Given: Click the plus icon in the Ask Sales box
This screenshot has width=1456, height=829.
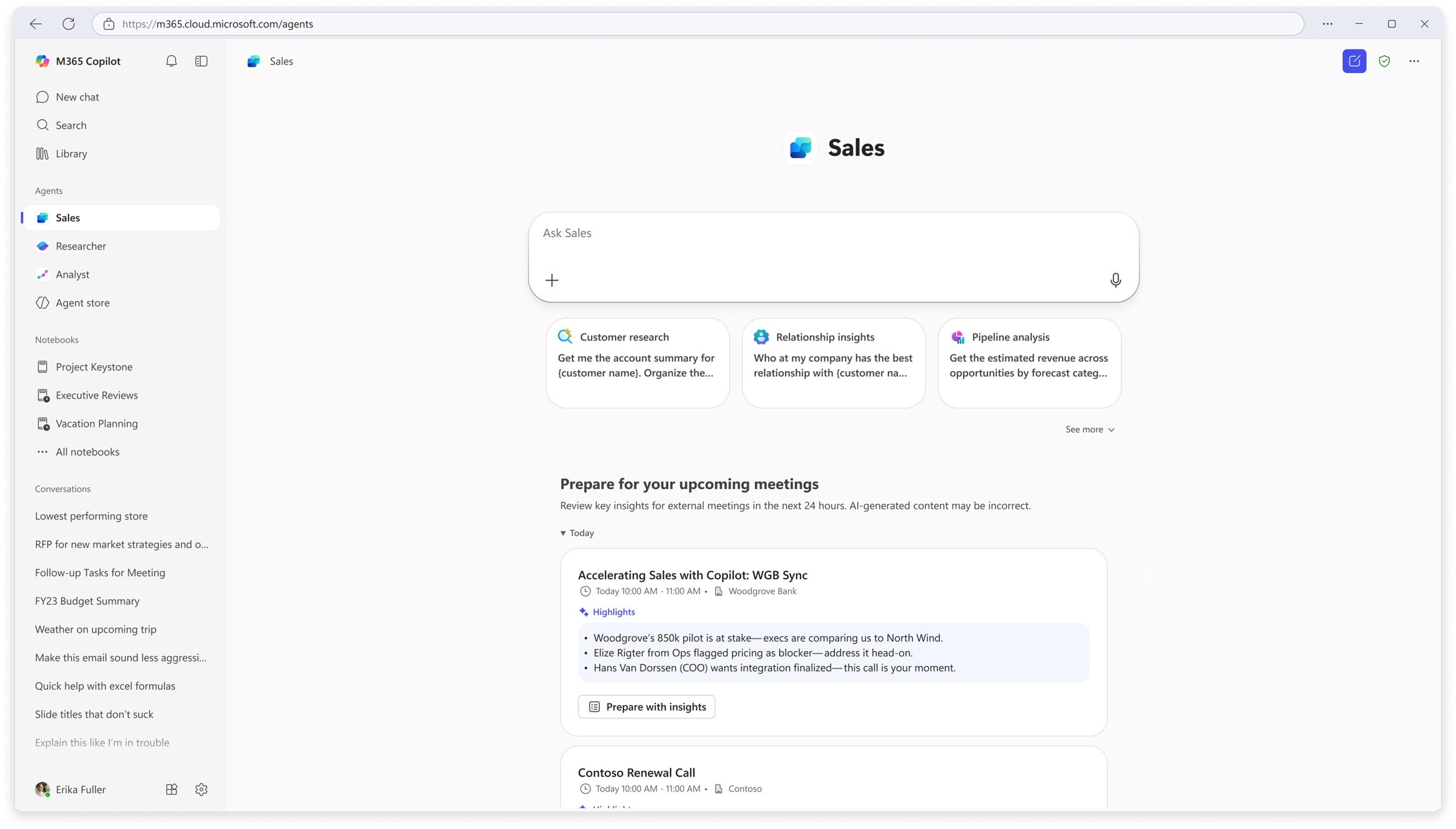Looking at the screenshot, I should (x=552, y=280).
